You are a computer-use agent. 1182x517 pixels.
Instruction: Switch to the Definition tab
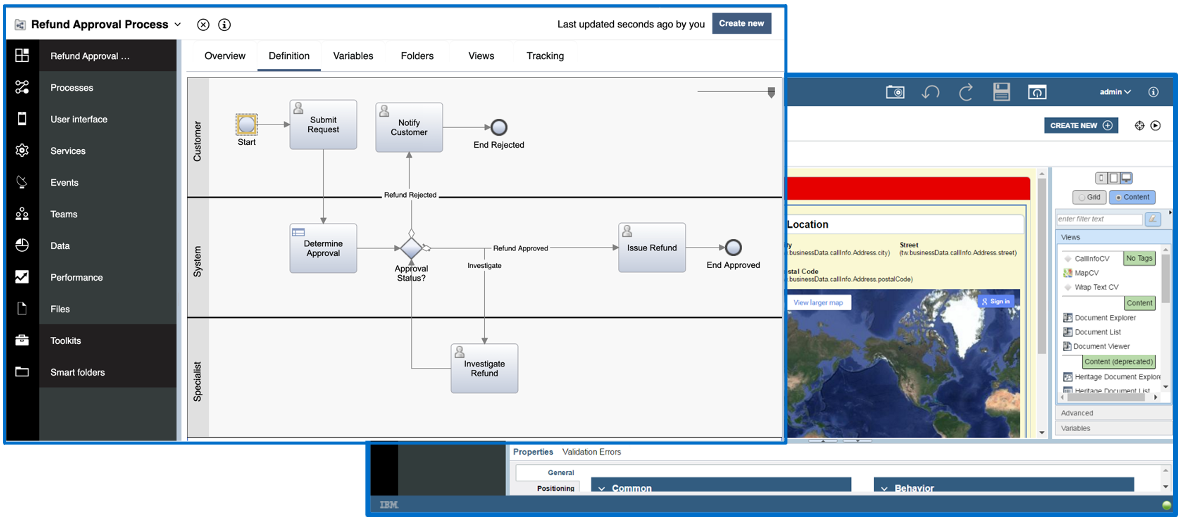[289, 56]
